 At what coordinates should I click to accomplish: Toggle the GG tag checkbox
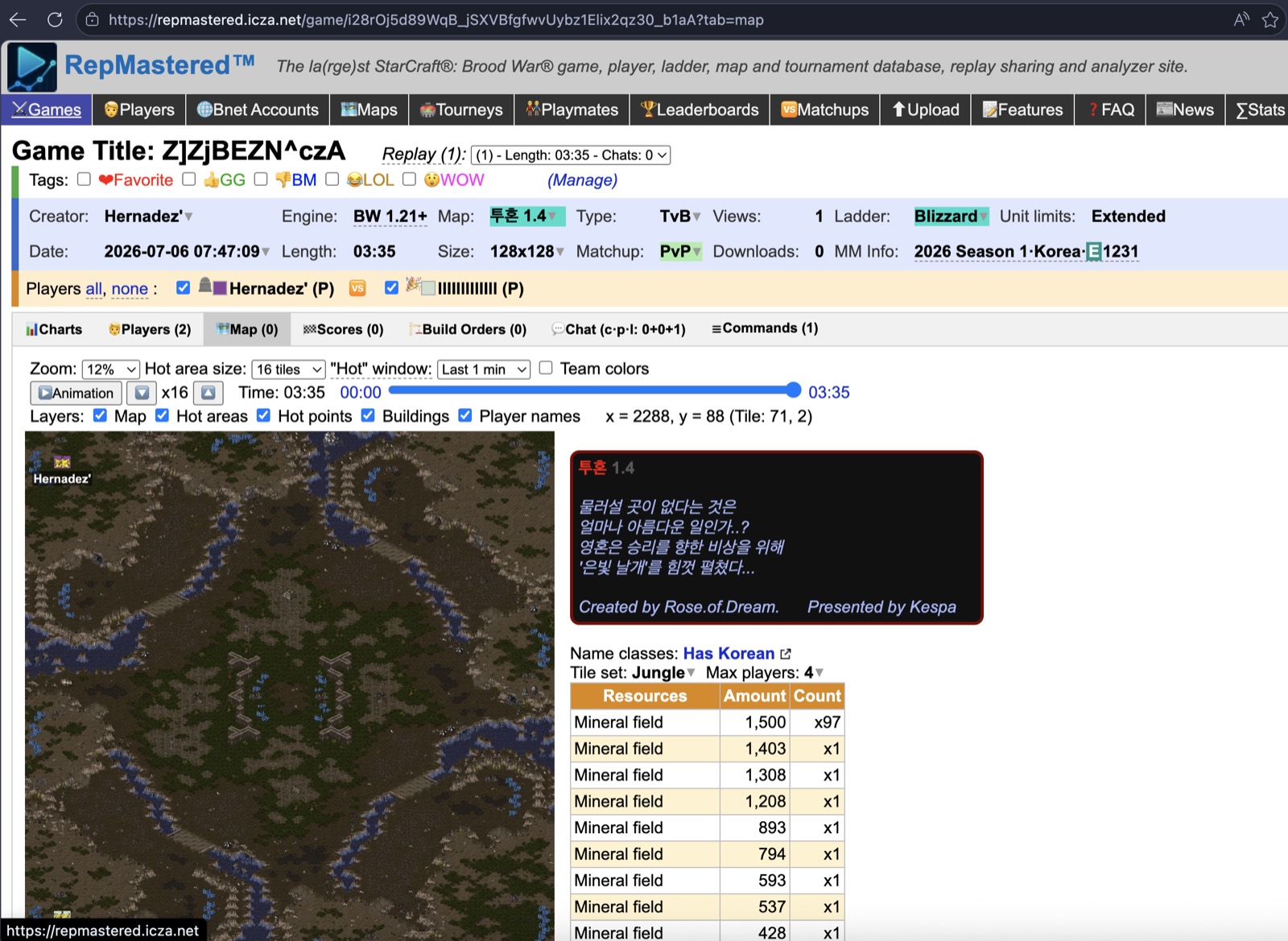click(188, 180)
